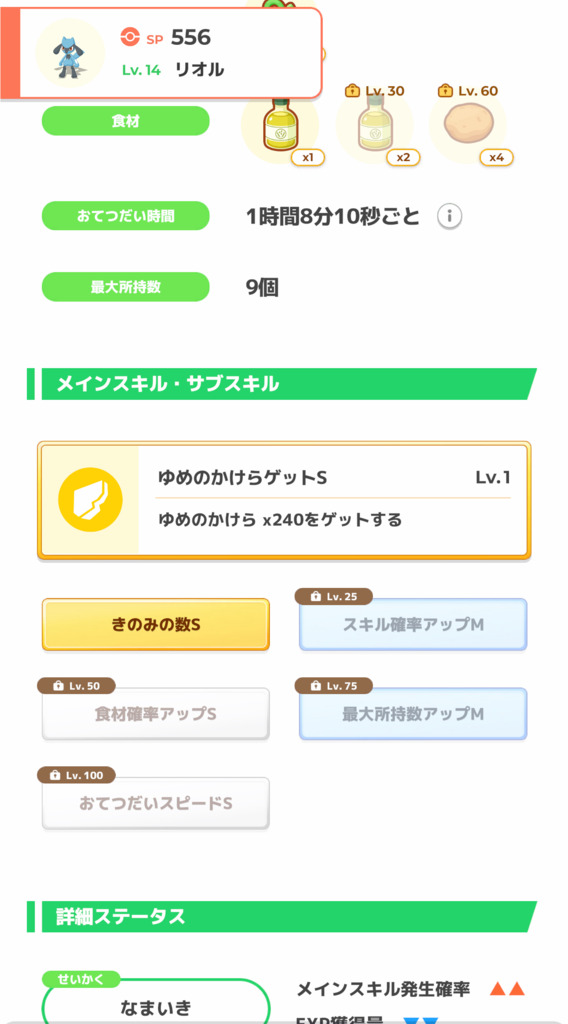Tap the Poké Ball SP icon
Viewport: 568px width, 1024px height.
pos(131,37)
